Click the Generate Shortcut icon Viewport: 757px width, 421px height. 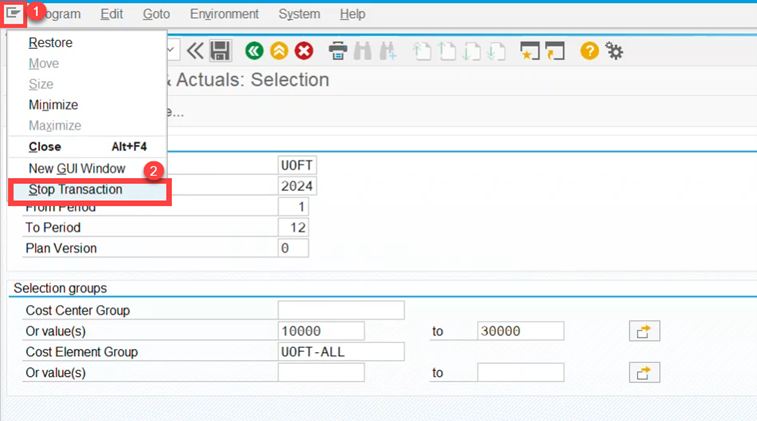coord(555,51)
